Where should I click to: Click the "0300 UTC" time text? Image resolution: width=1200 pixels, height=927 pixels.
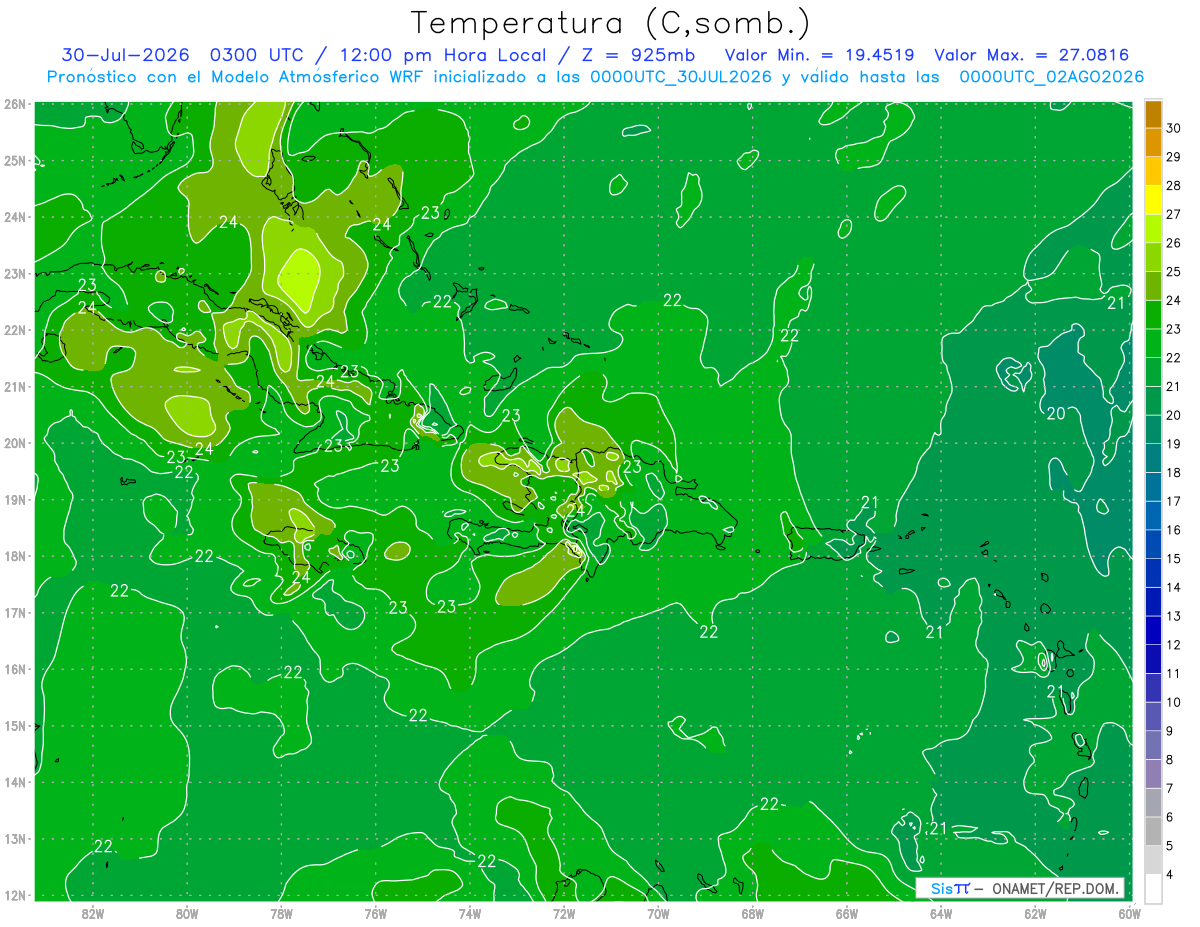[x=256, y=55]
